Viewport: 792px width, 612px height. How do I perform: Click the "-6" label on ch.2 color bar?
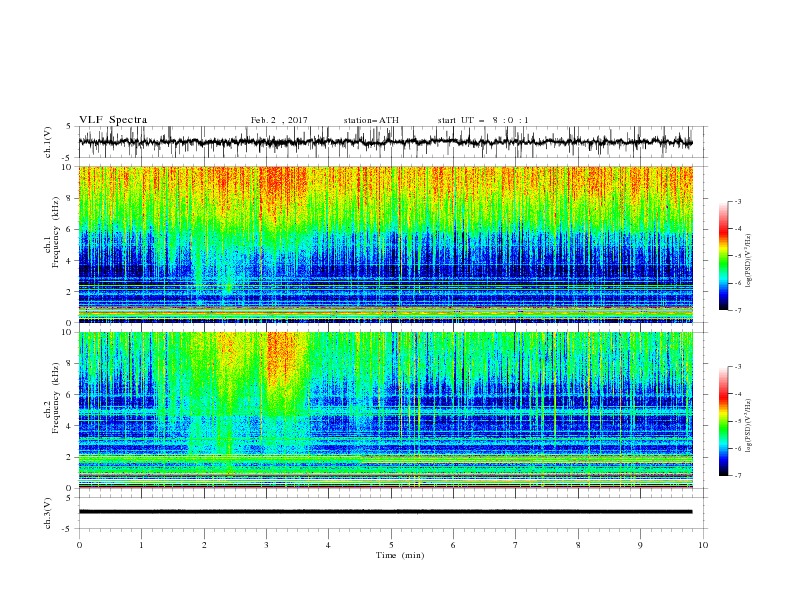click(737, 448)
